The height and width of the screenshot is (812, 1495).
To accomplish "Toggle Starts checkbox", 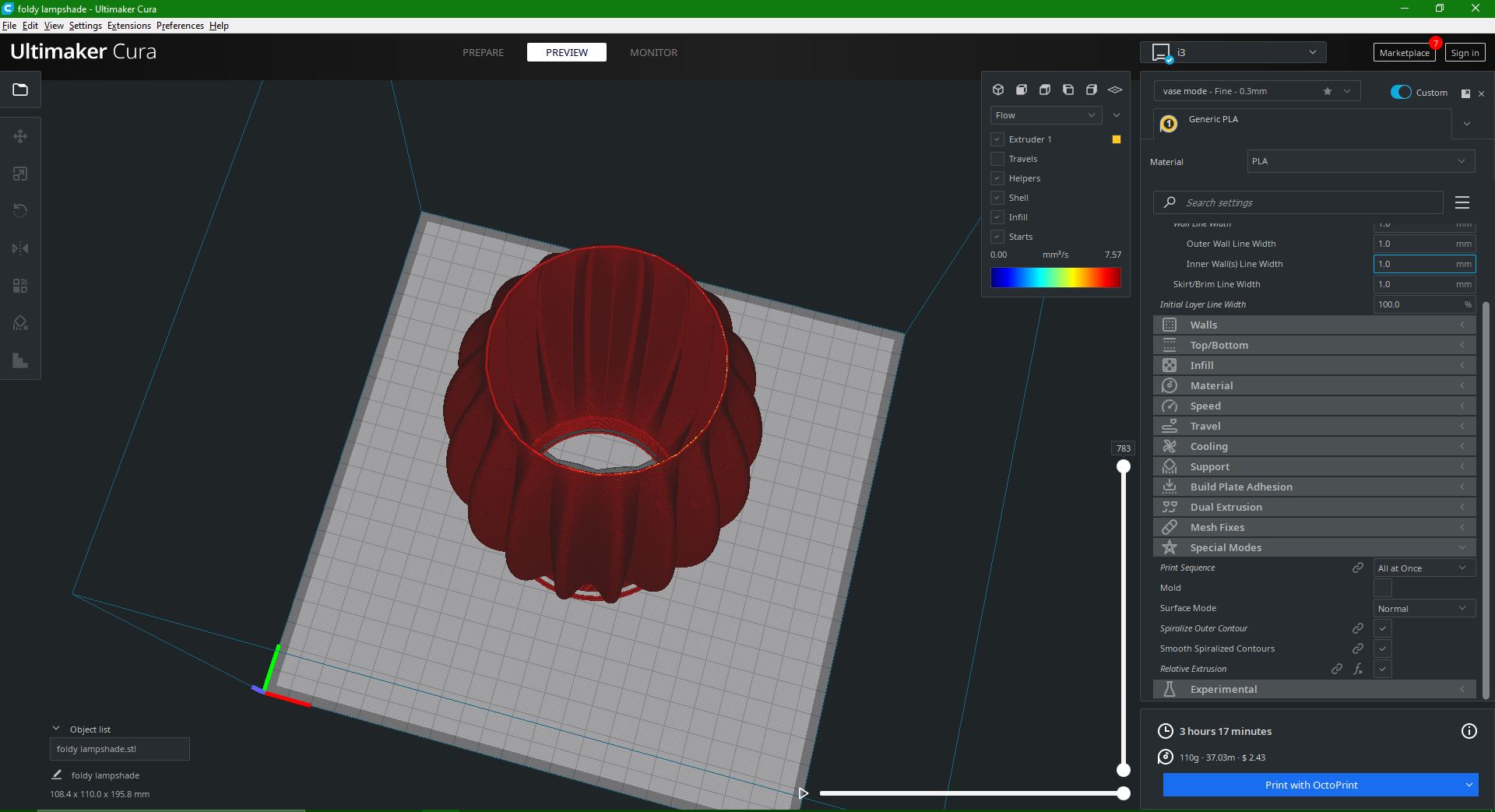I will click(x=997, y=237).
